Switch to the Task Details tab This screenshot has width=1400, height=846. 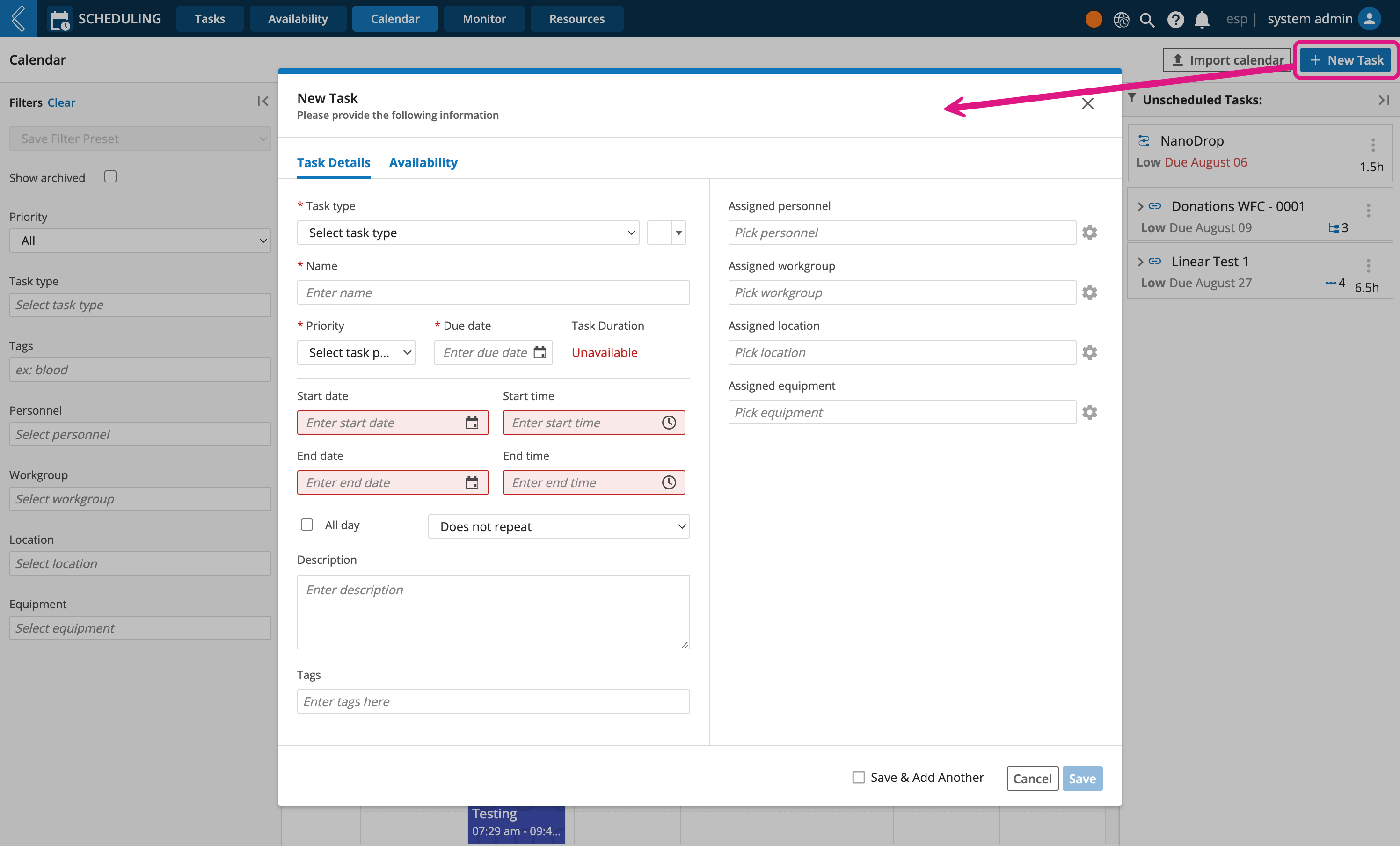click(x=334, y=162)
